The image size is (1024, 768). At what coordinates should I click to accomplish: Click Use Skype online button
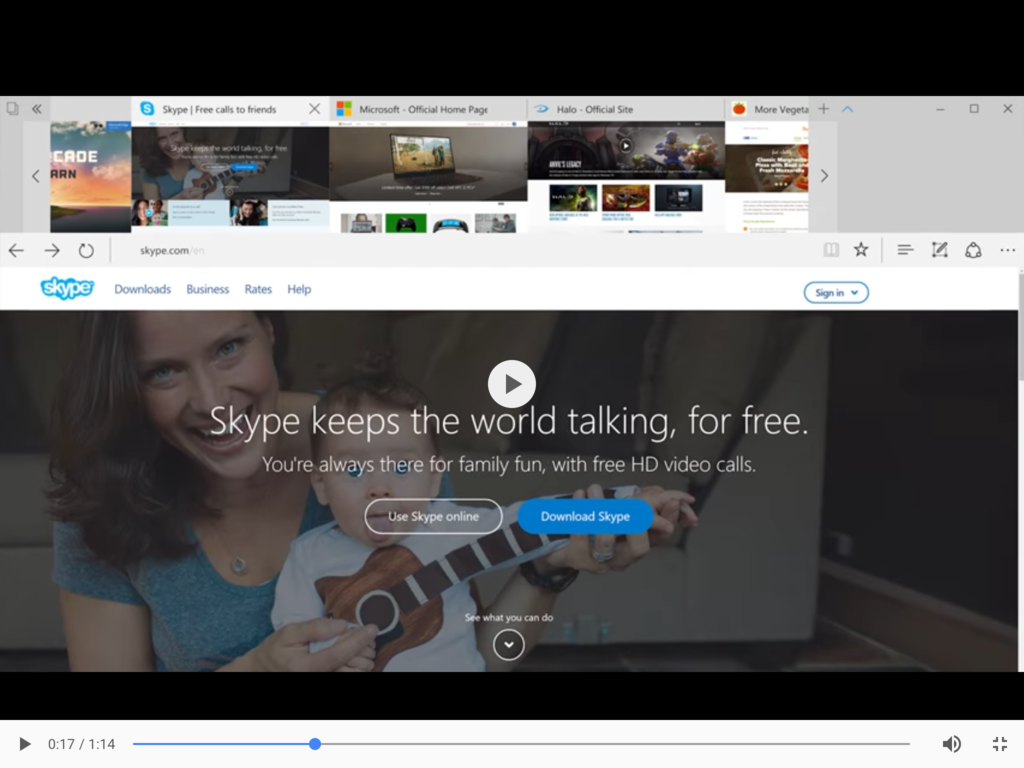(433, 517)
